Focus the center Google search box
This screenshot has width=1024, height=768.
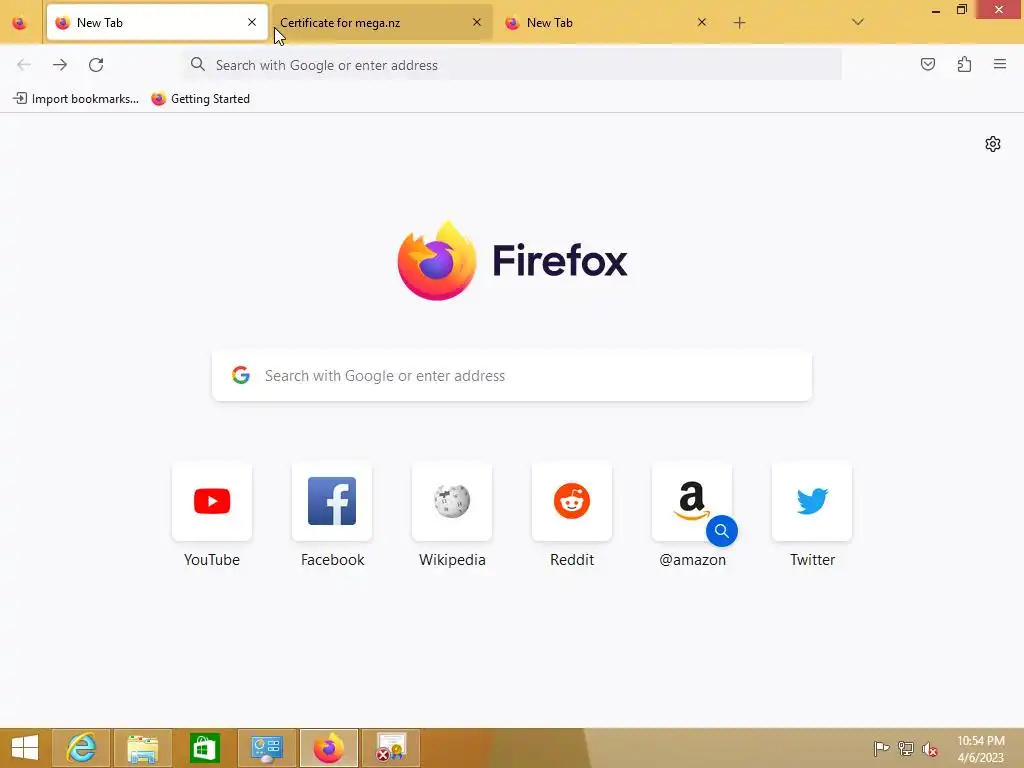point(512,376)
